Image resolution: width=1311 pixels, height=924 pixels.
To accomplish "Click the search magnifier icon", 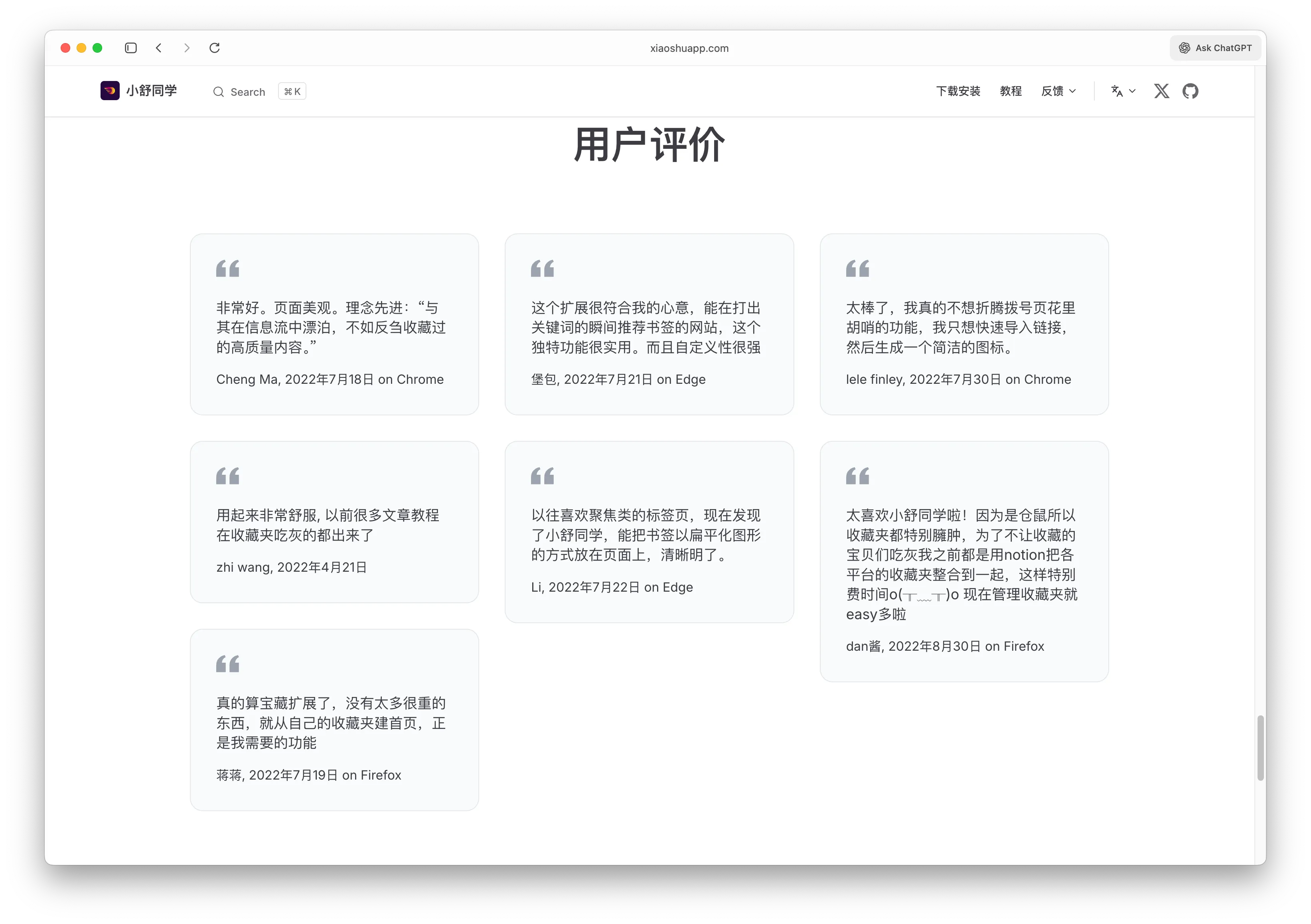I will (219, 91).
